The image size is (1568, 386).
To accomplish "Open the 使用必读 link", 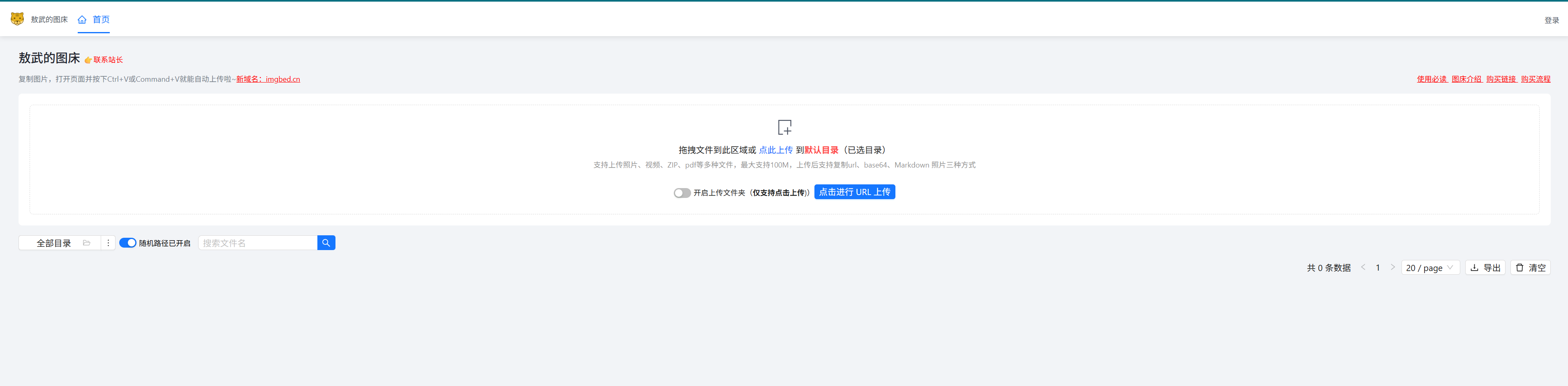I will click(x=1432, y=79).
